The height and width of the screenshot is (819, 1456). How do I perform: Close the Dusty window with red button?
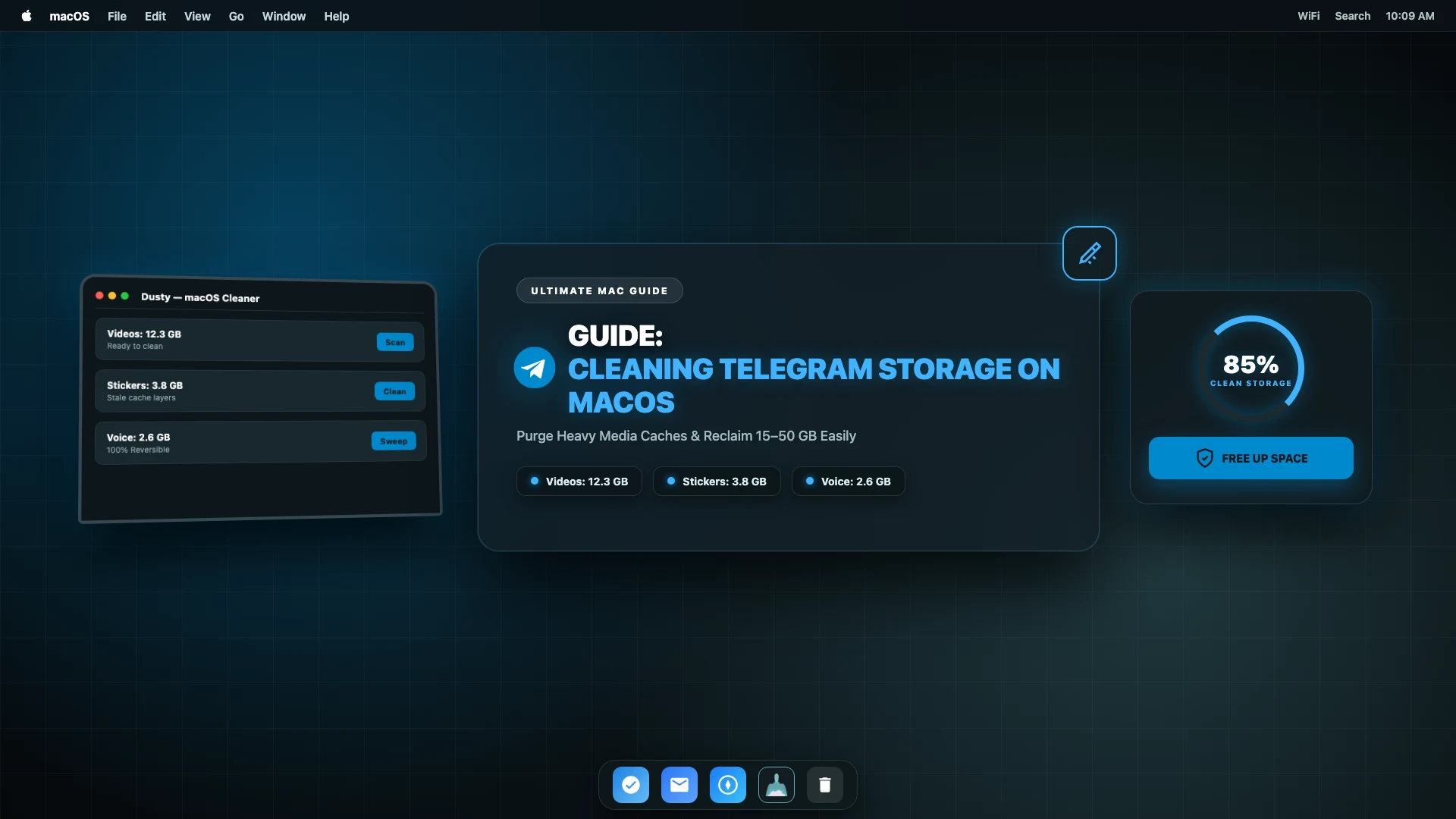pyautogui.click(x=99, y=296)
